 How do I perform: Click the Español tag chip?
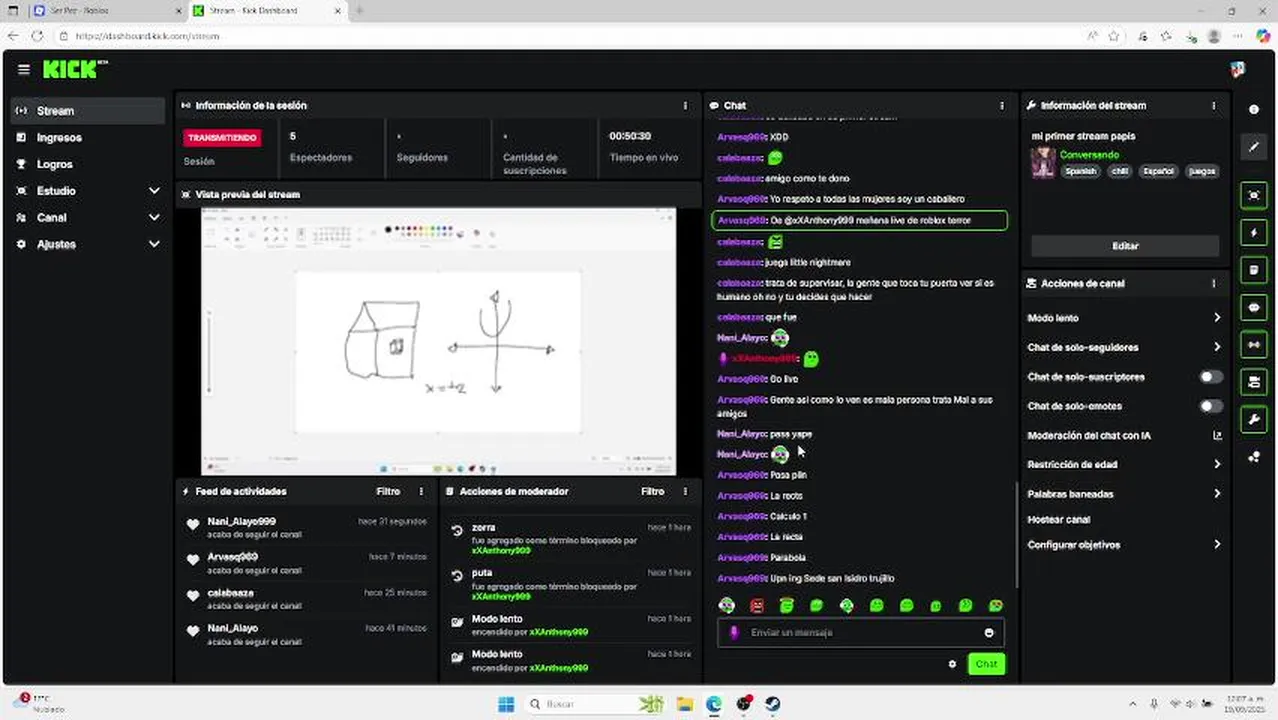pos(1158,171)
